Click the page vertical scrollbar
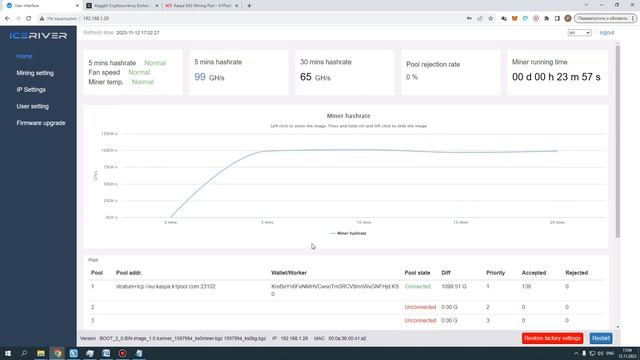Viewport: 640px width, 360px height. click(x=618, y=141)
